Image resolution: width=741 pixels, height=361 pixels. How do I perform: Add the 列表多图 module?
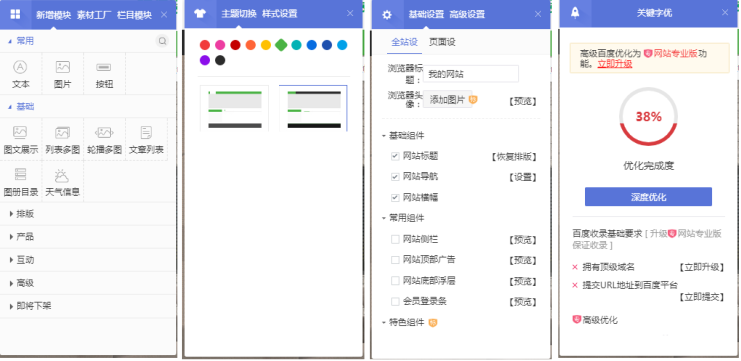(x=63, y=140)
